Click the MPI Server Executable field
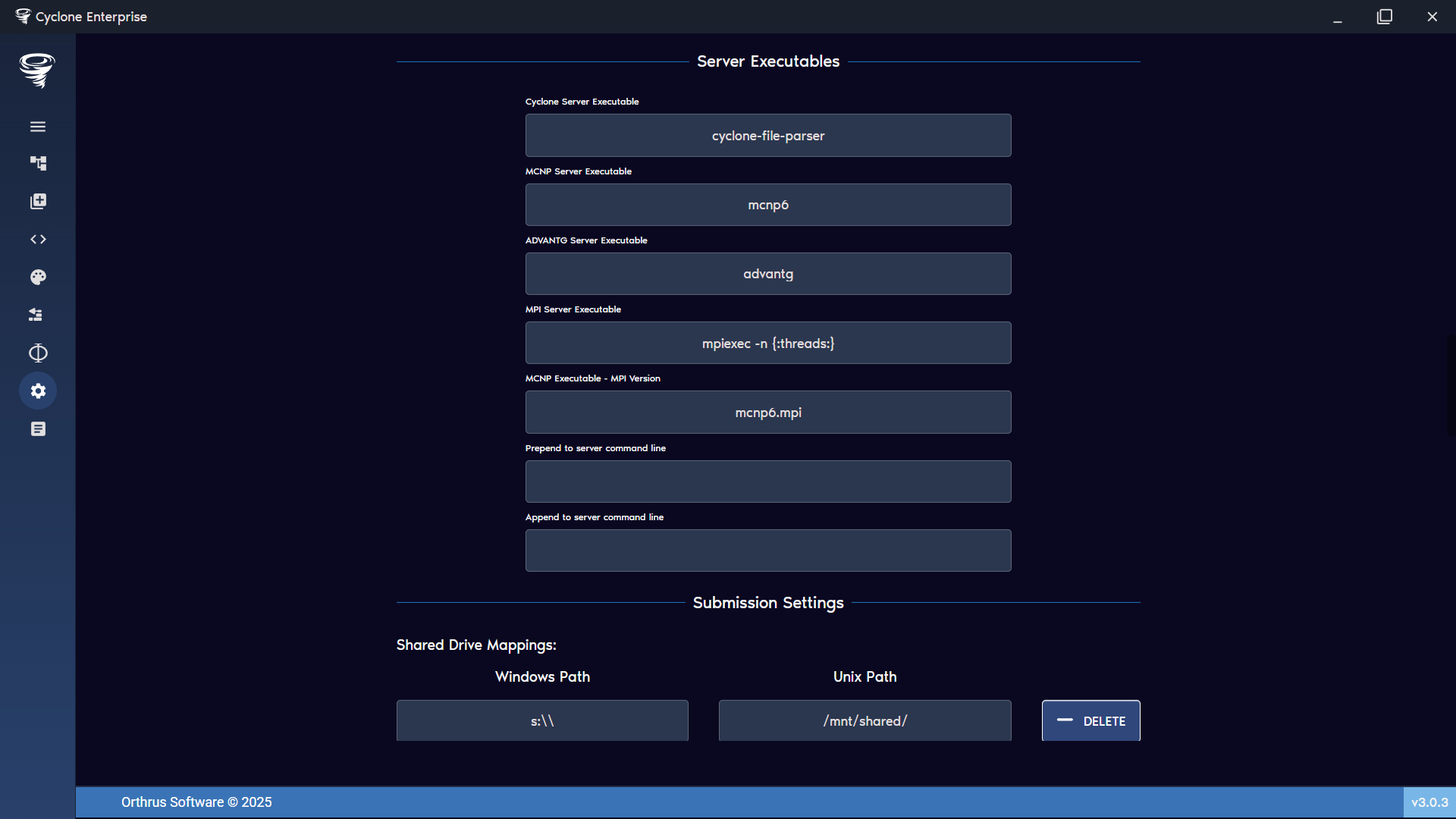1456x819 pixels. point(767,343)
